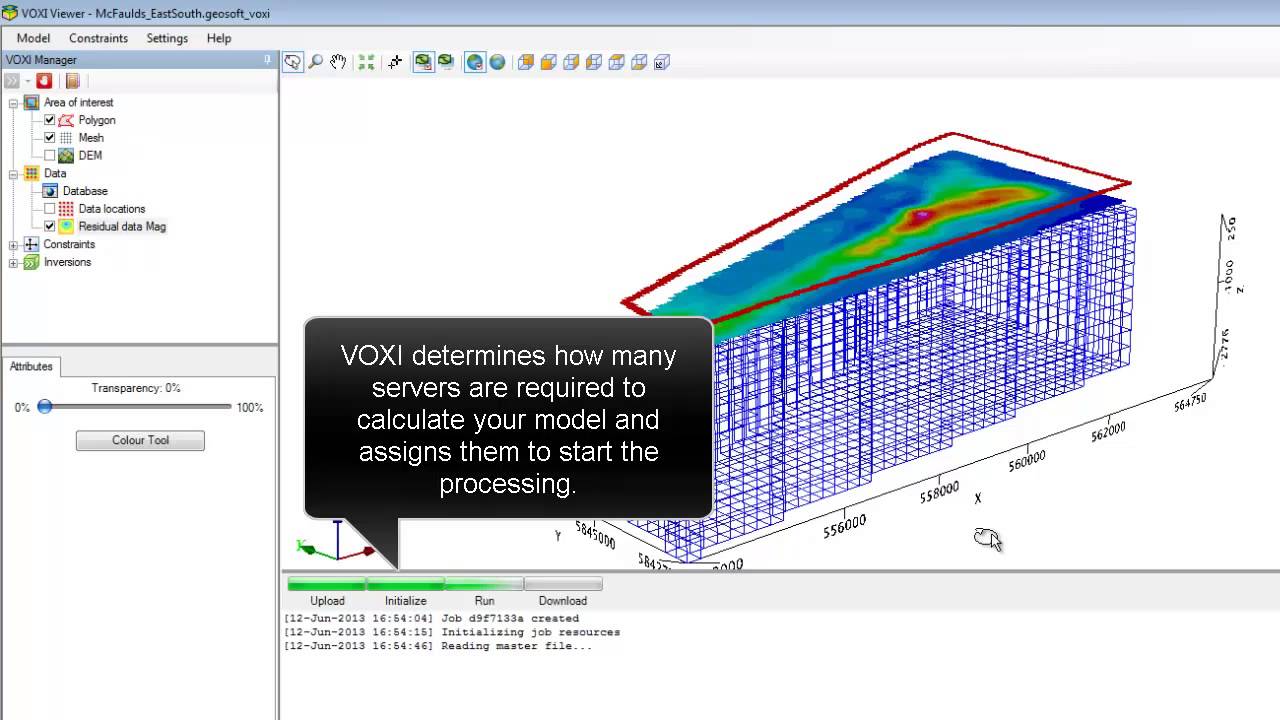Click the globe icon with red badge

[x=475, y=62]
